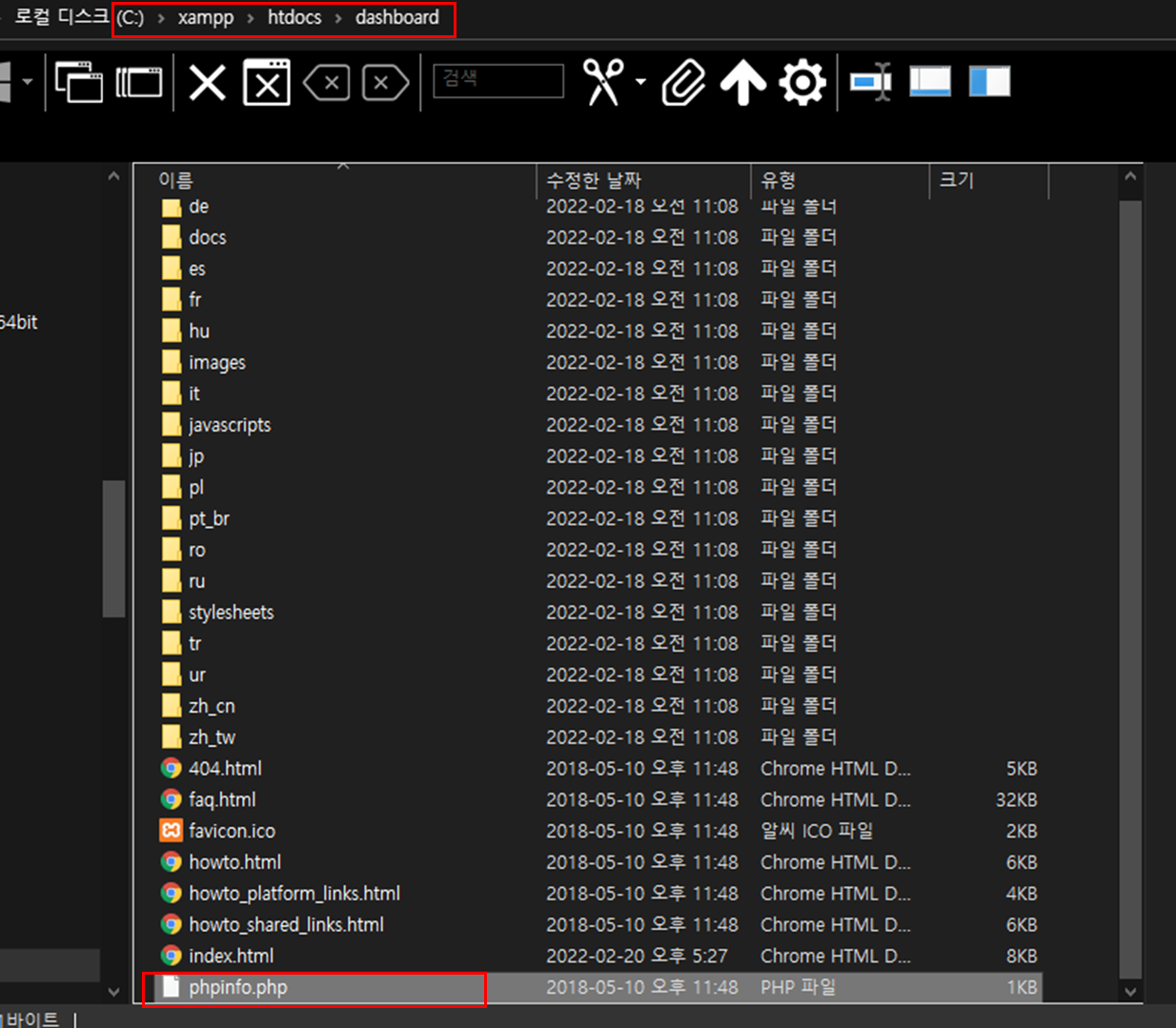Expand the chevron after xampp in path
The width and height of the screenshot is (1176, 1028).
pos(251,18)
